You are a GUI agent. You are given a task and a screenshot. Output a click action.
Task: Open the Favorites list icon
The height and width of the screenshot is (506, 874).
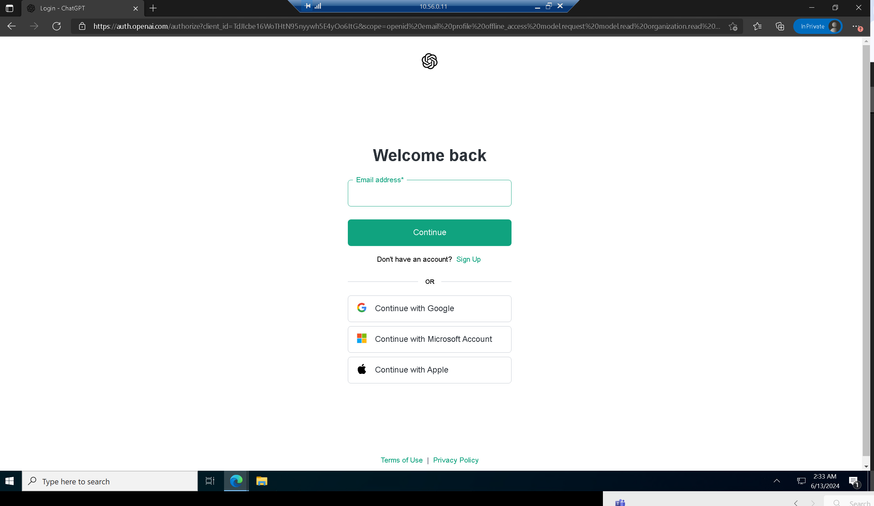[757, 26]
